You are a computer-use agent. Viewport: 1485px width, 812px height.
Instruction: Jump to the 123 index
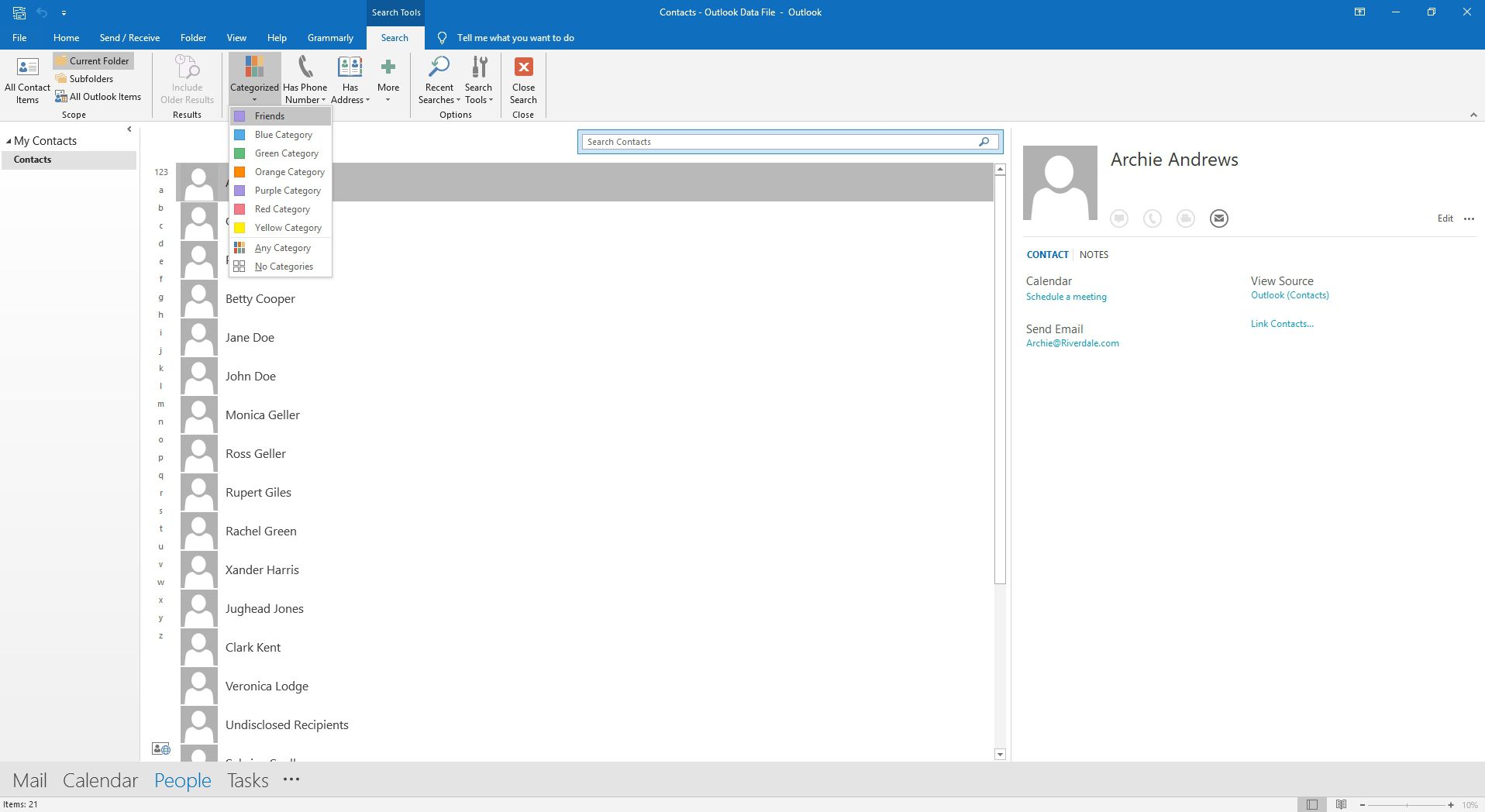(161, 172)
